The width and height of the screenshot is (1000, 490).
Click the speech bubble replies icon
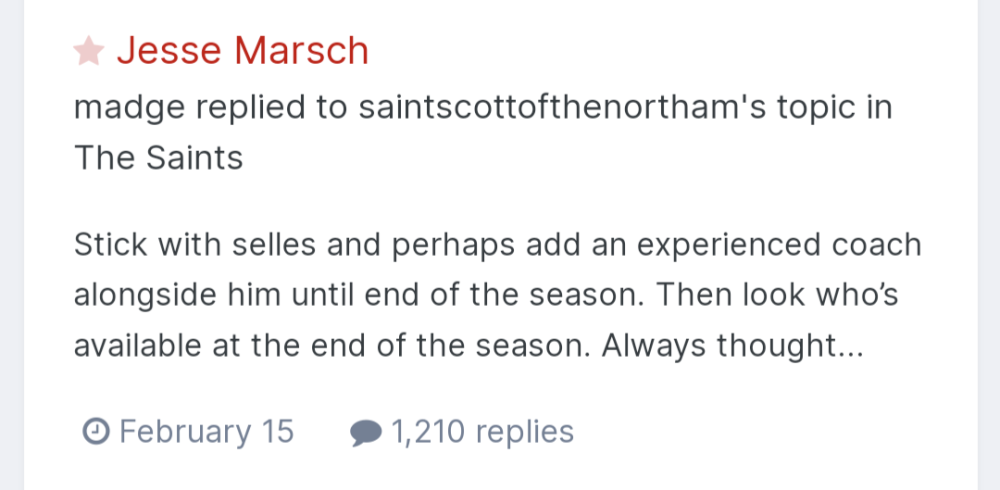(365, 432)
